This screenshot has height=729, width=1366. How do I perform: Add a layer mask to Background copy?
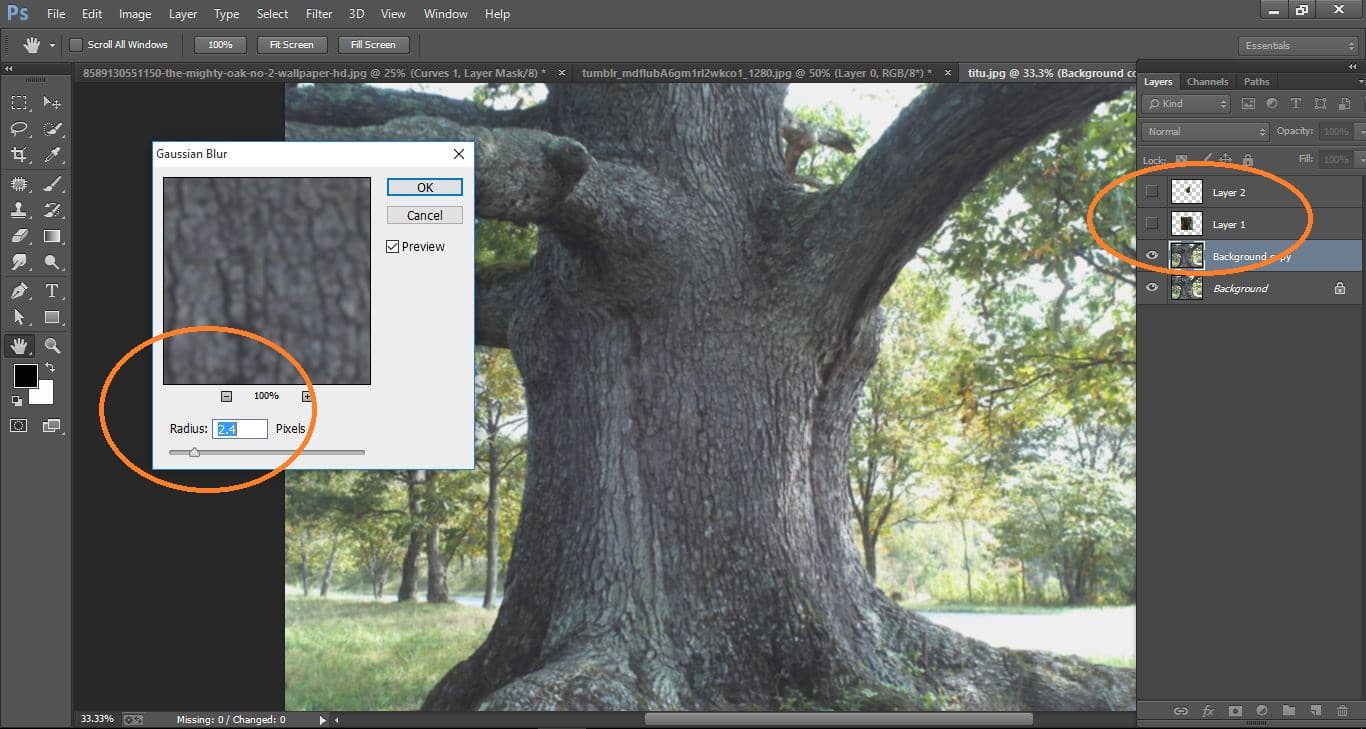click(1235, 711)
